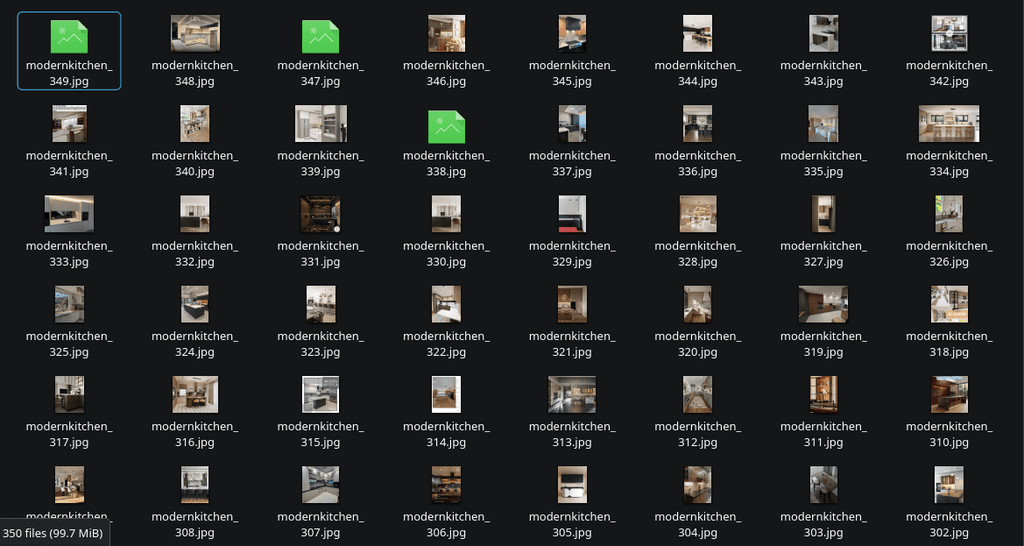Click the file name label modernkitchen_348.jpg
Viewport: 1024px width, 546px height.
(x=195, y=73)
